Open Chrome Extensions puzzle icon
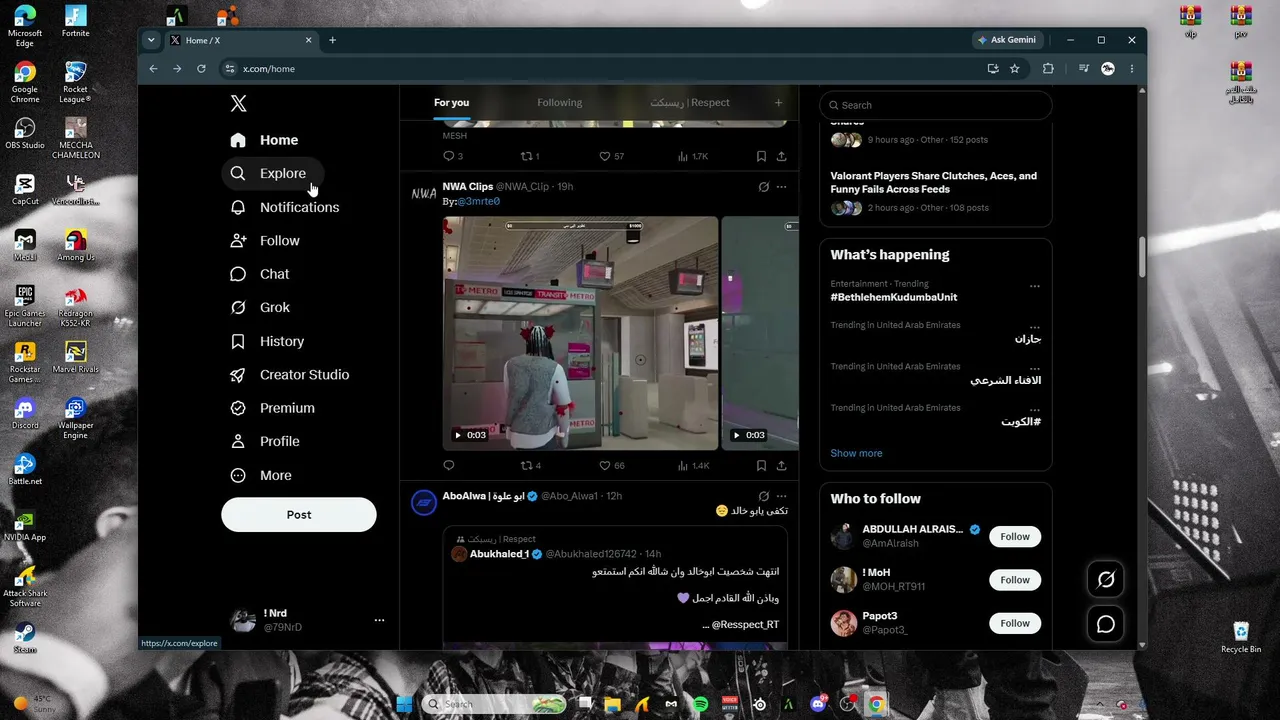The width and height of the screenshot is (1280, 720). click(1048, 69)
